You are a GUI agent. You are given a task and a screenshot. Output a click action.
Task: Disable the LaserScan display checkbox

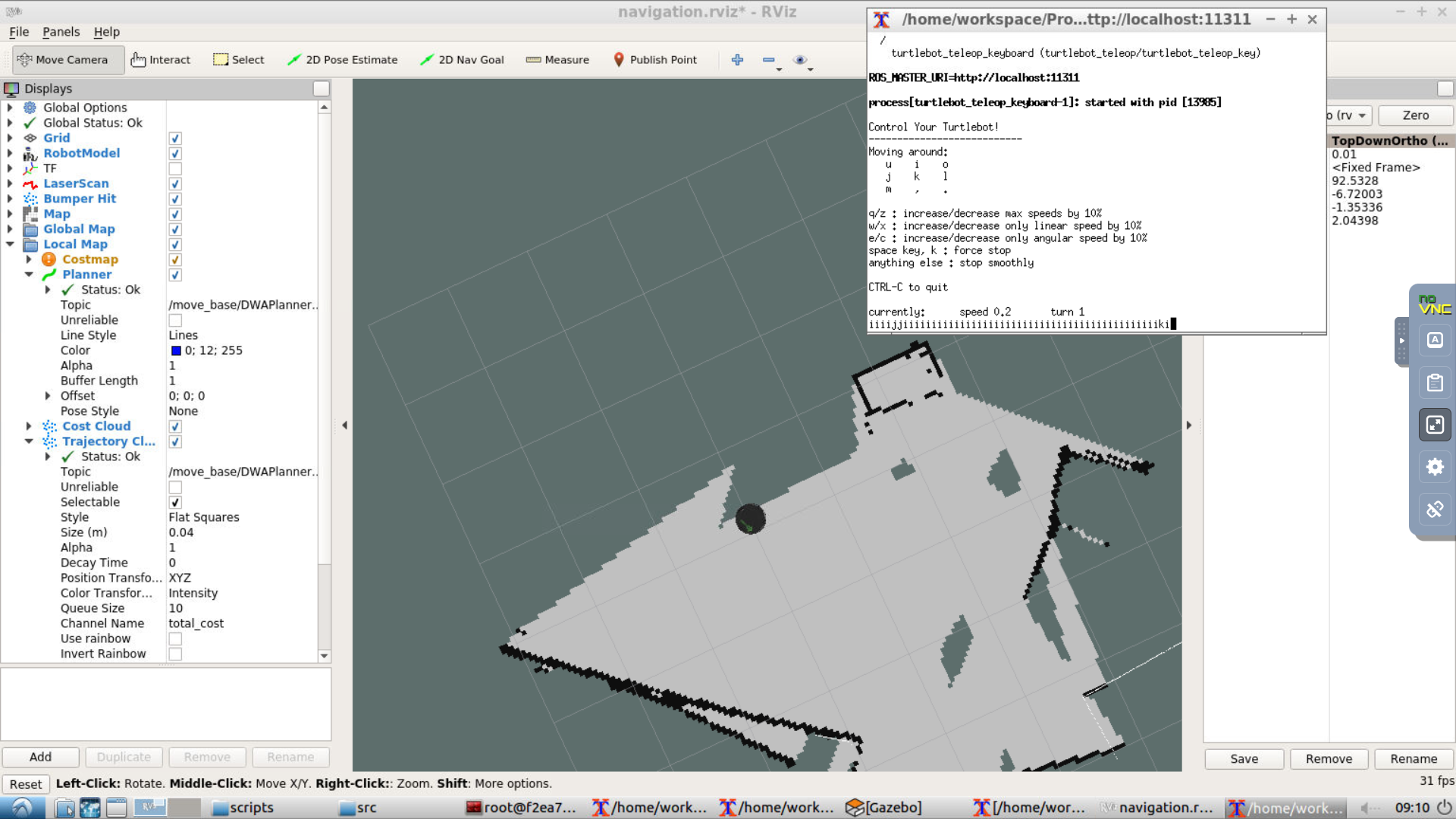pos(174,184)
